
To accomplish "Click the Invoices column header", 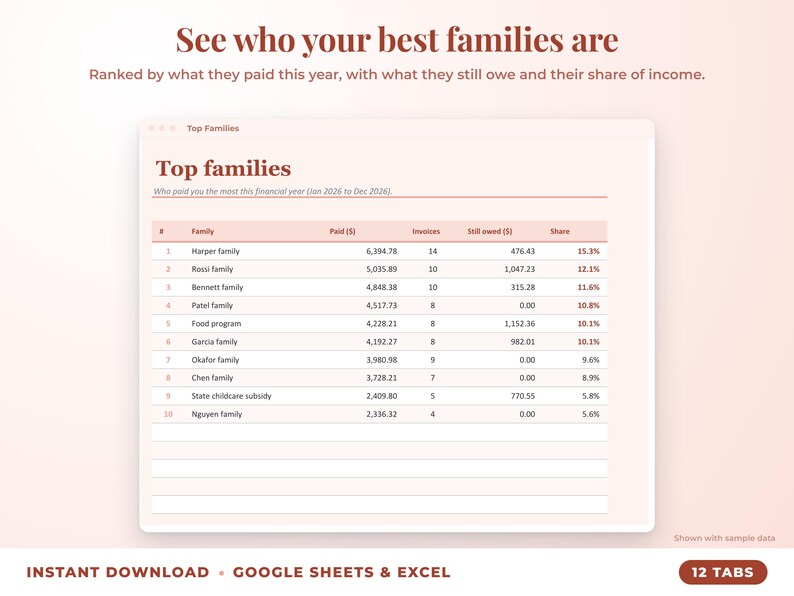I will (x=426, y=231).
